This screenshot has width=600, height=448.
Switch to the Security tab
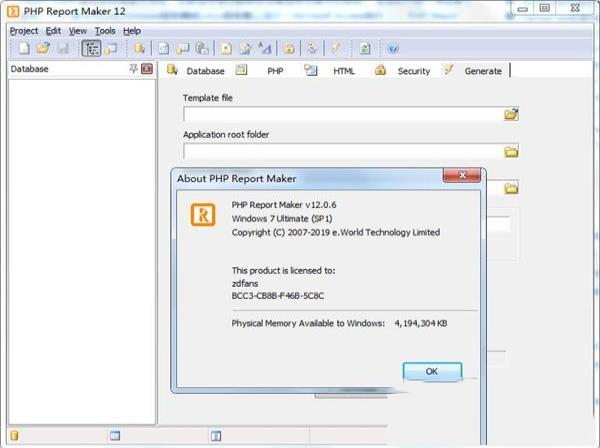pos(403,71)
